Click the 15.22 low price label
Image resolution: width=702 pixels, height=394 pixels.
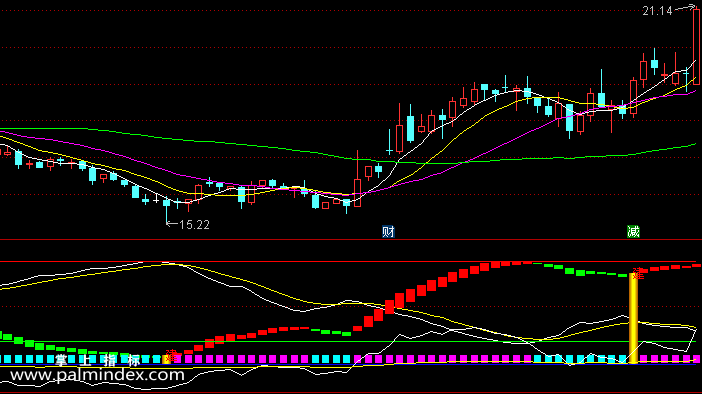point(194,225)
